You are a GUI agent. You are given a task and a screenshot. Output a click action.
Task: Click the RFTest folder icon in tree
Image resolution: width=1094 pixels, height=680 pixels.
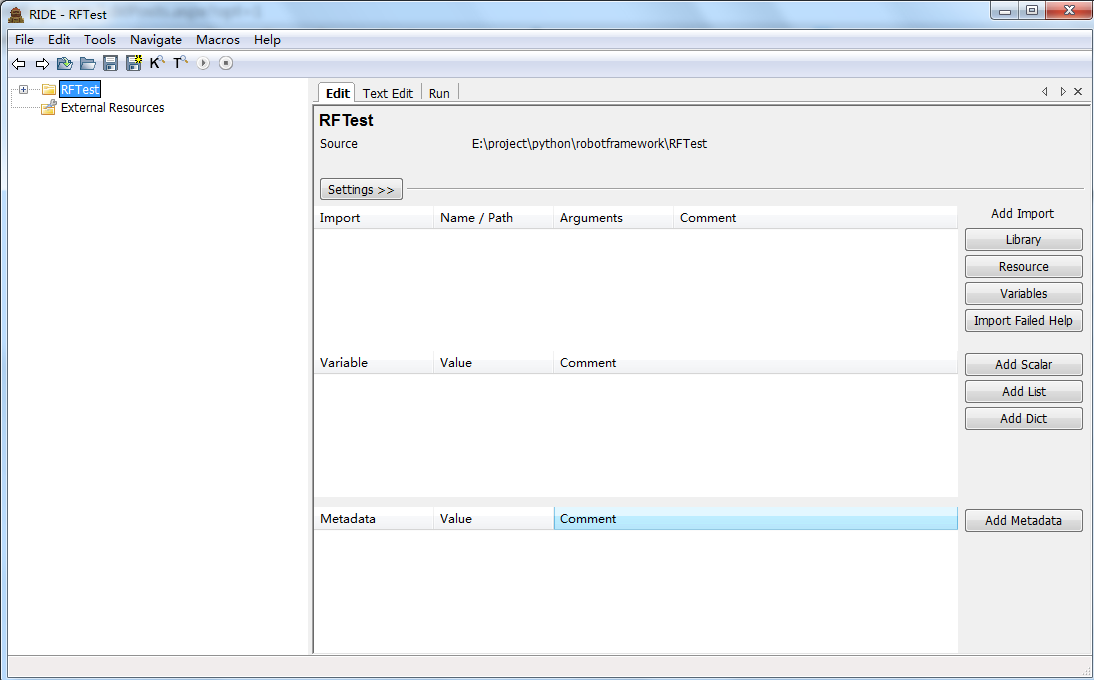[48, 89]
